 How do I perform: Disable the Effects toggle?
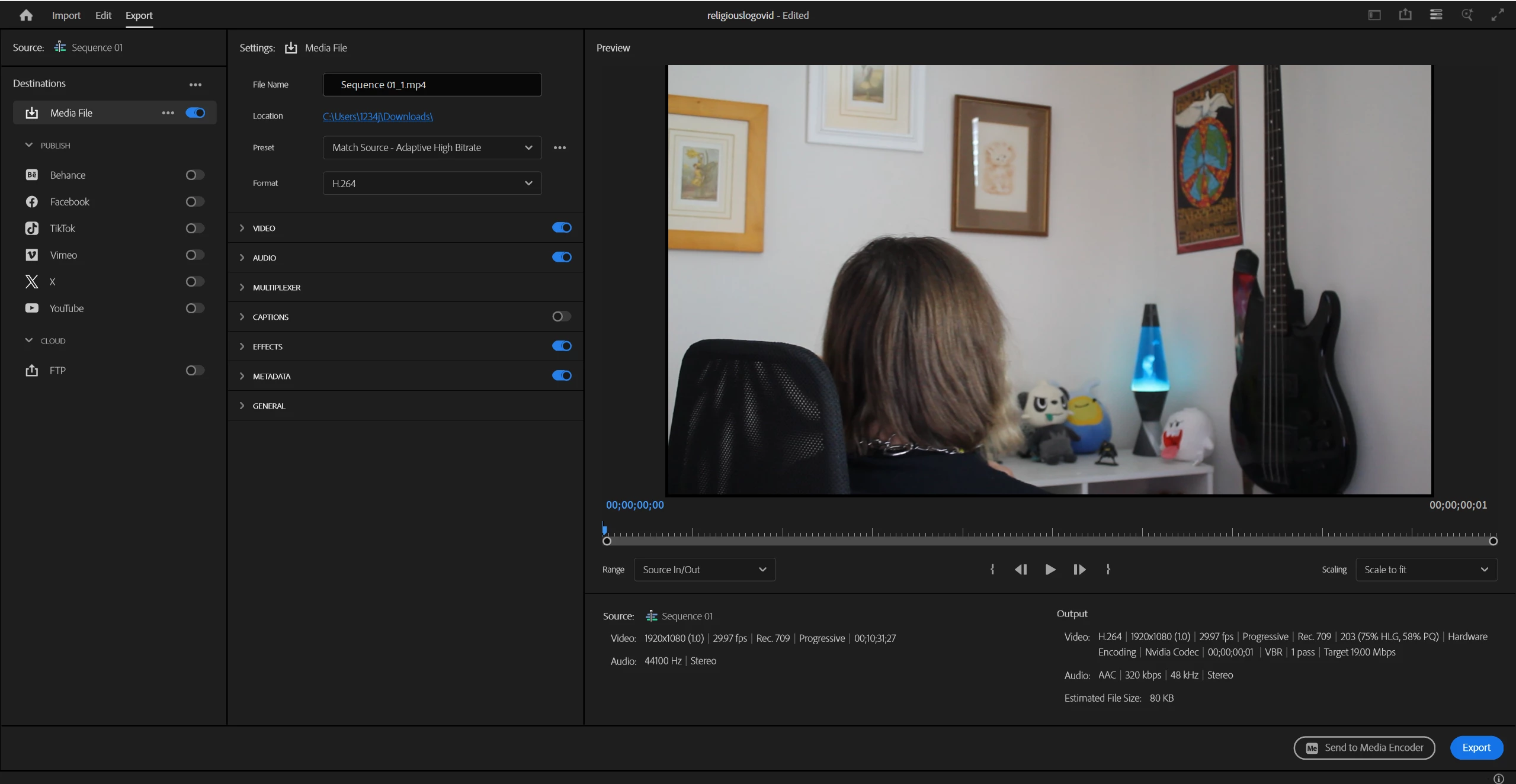pyautogui.click(x=561, y=346)
